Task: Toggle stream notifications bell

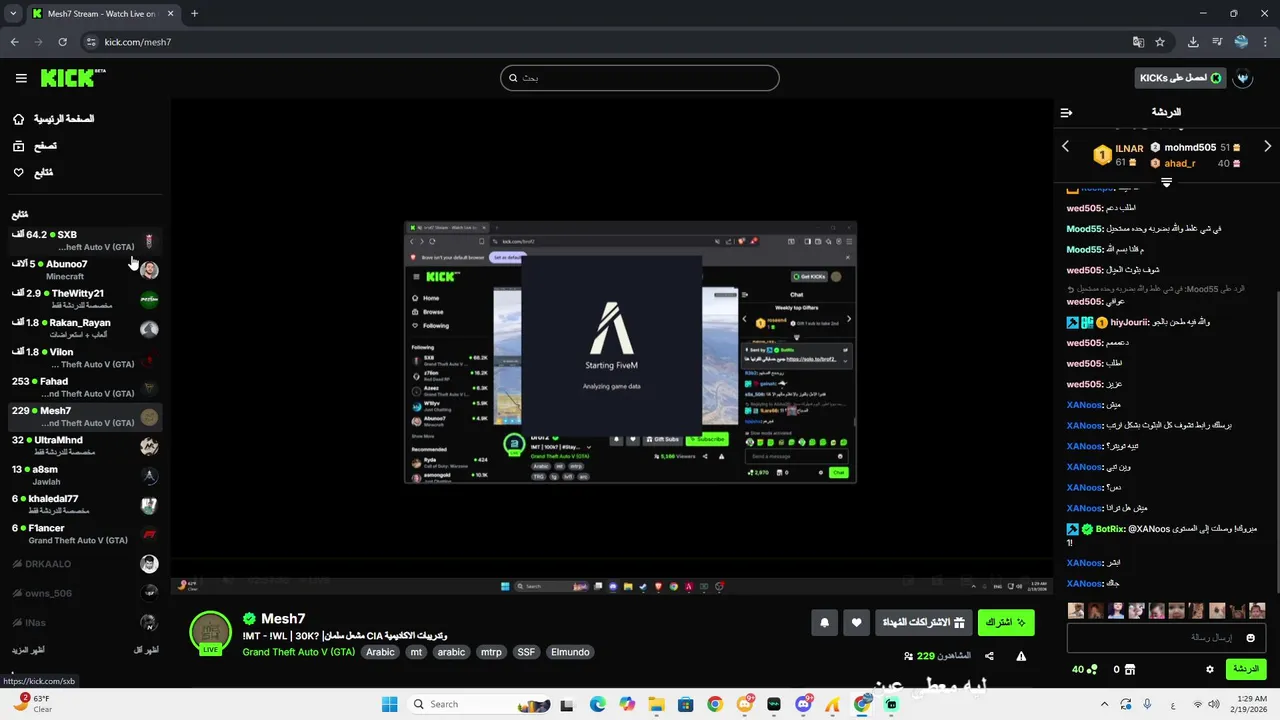Action: point(824,622)
